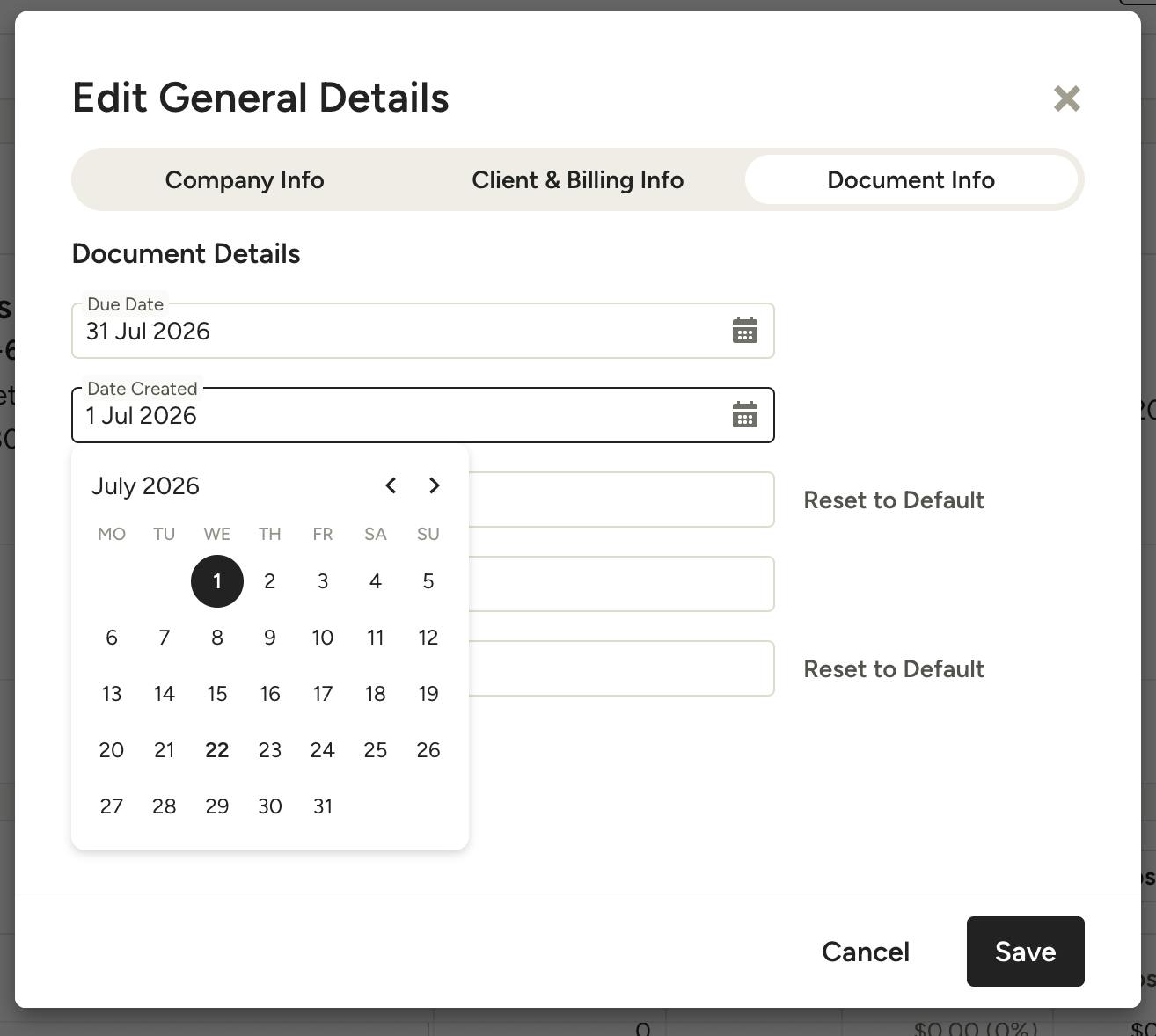Choose July 9 in the calendar
1156x1036 pixels.
click(x=270, y=638)
